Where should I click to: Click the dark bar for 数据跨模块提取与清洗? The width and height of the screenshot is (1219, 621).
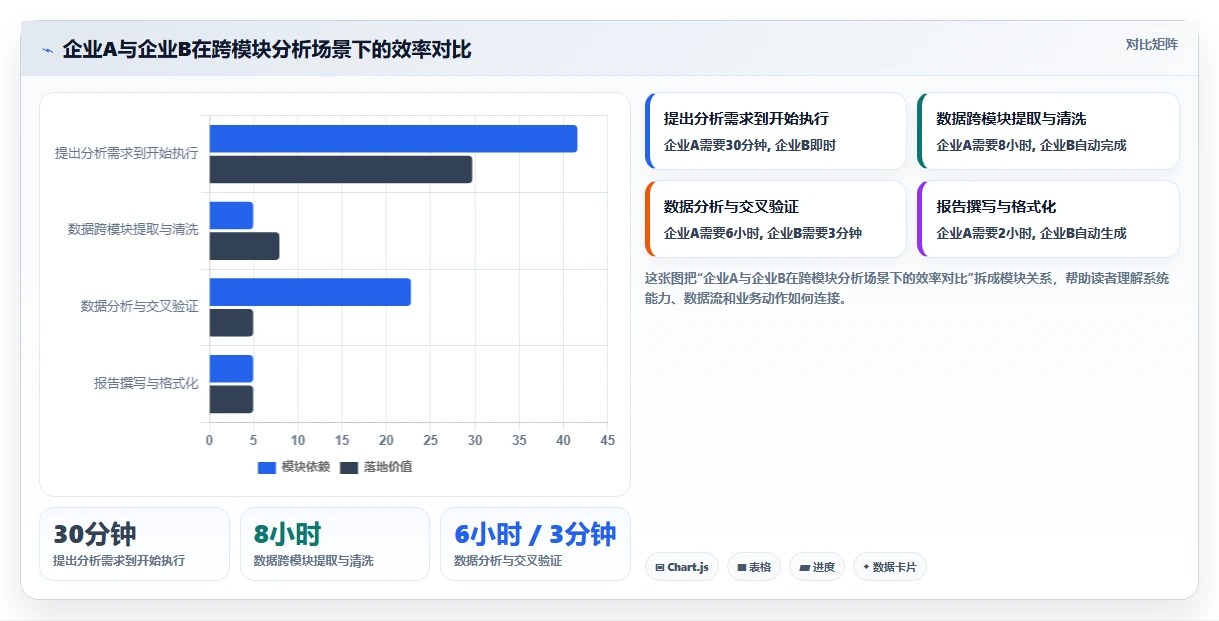click(x=244, y=246)
